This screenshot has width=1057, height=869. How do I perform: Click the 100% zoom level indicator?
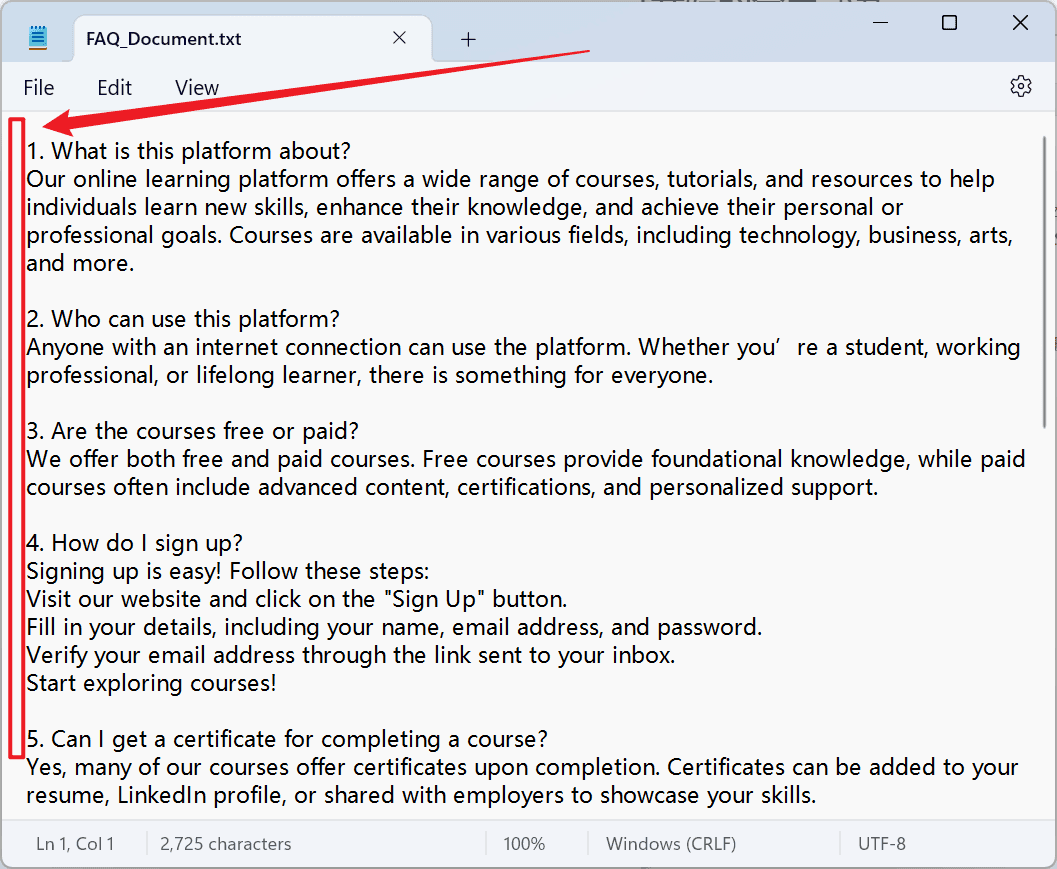click(524, 843)
